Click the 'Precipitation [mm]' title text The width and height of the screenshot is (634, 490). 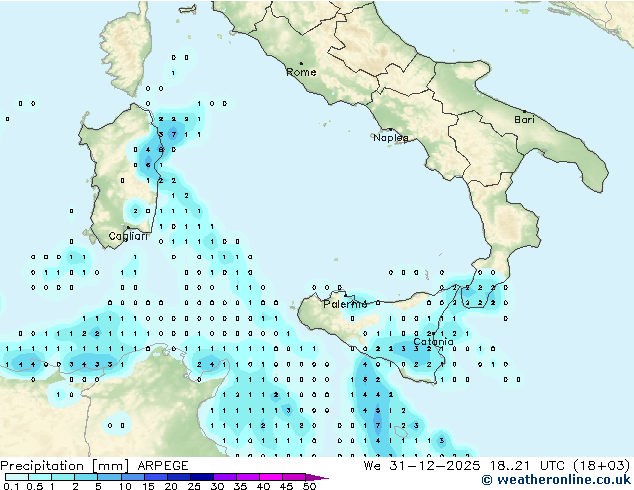coord(65,466)
